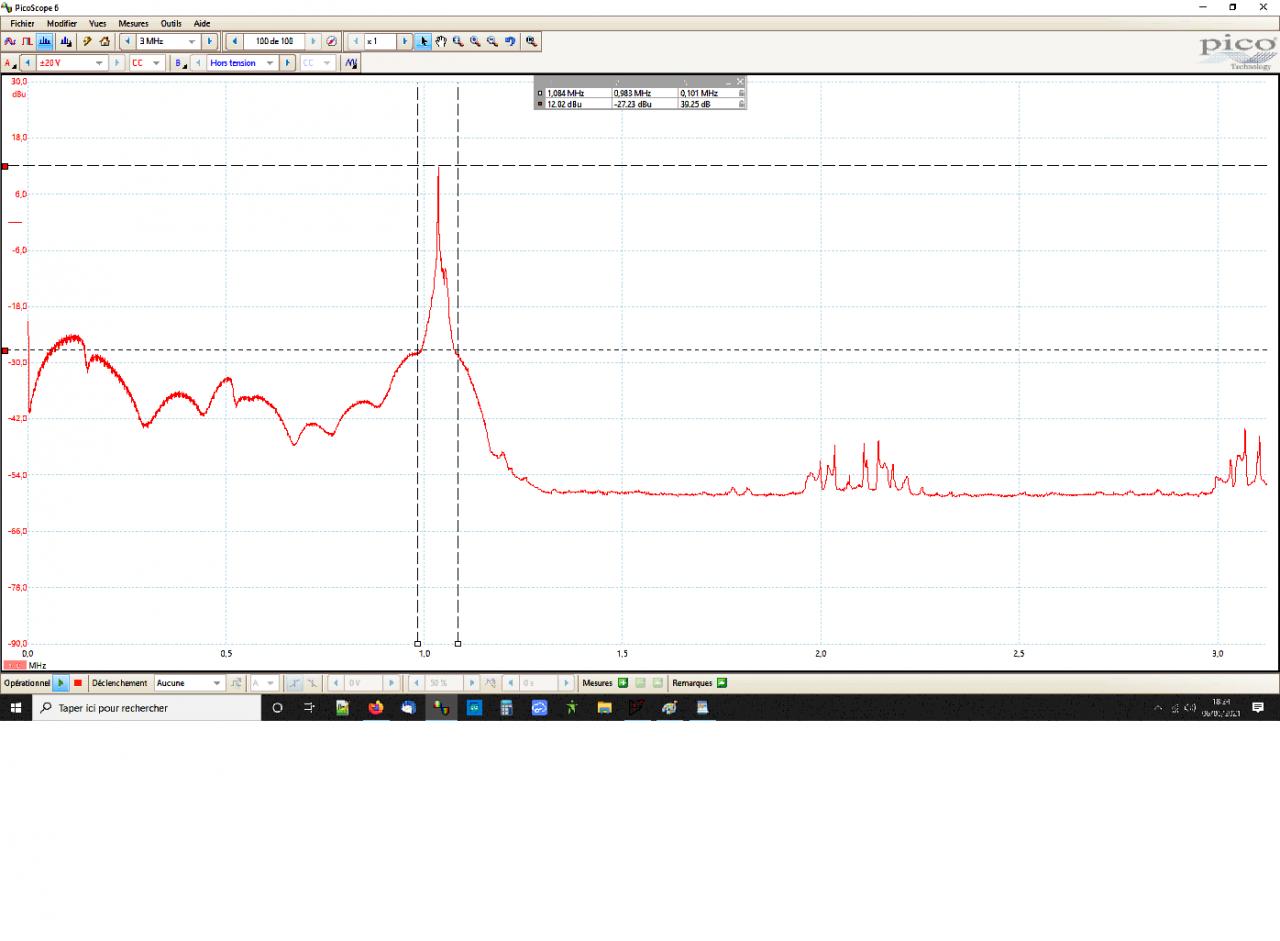Open the Aucune trigger mode dropdown
This screenshot has height=941, width=1280.
coord(217,683)
